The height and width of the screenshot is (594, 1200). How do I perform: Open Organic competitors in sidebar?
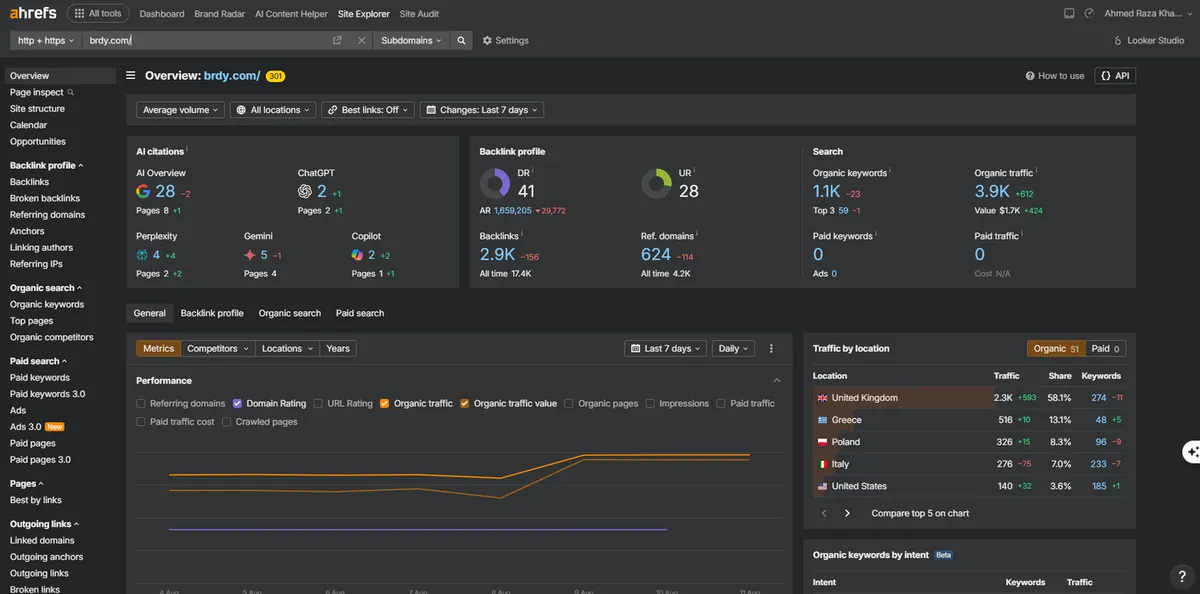click(x=52, y=337)
